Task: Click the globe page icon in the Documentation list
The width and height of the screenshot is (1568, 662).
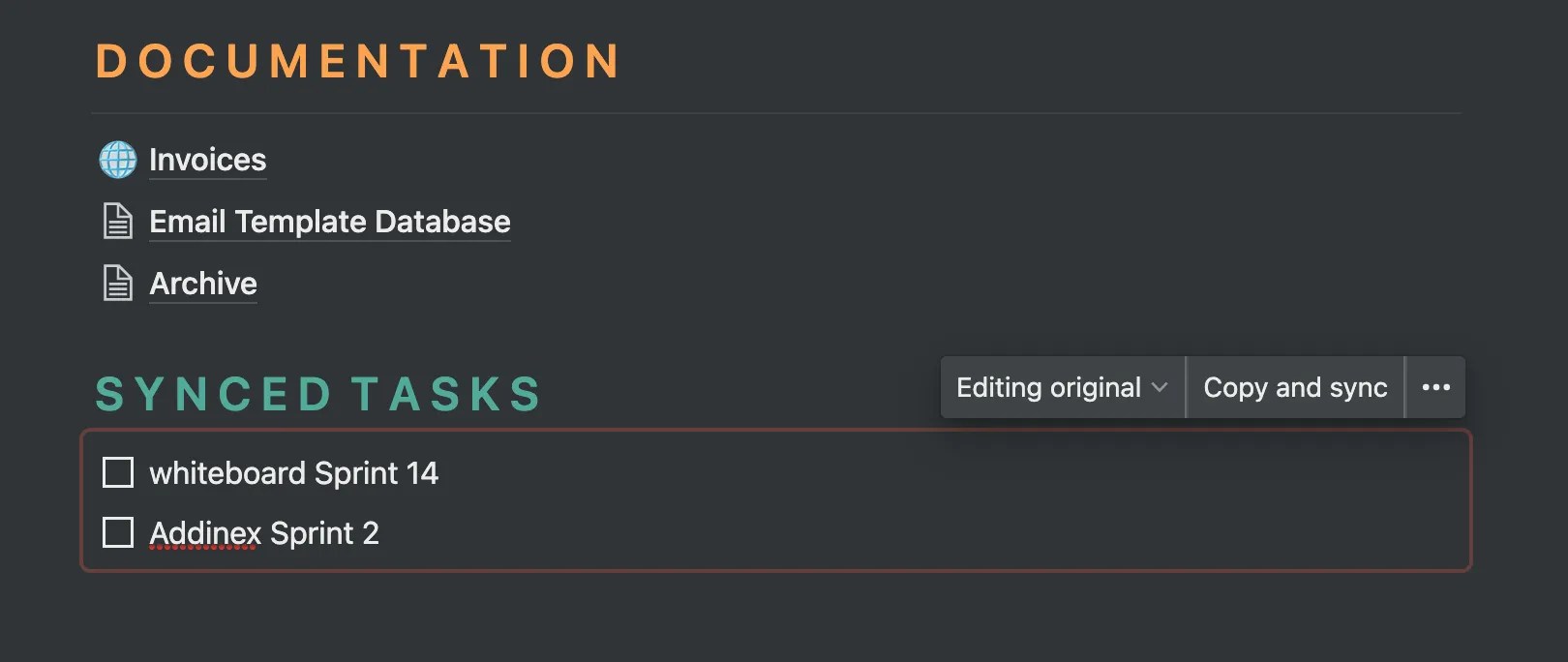Action: coord(118,161)
